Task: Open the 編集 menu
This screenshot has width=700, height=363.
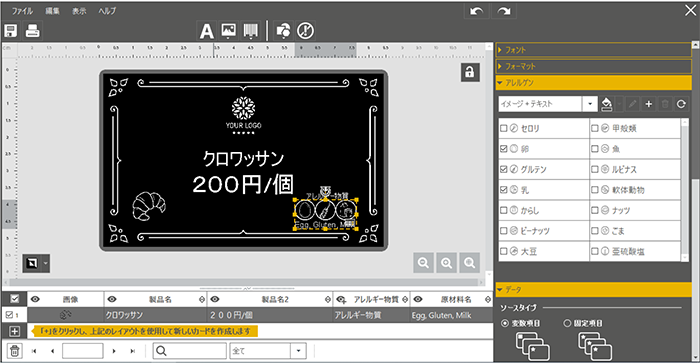Action: click(x=52, y=11)
